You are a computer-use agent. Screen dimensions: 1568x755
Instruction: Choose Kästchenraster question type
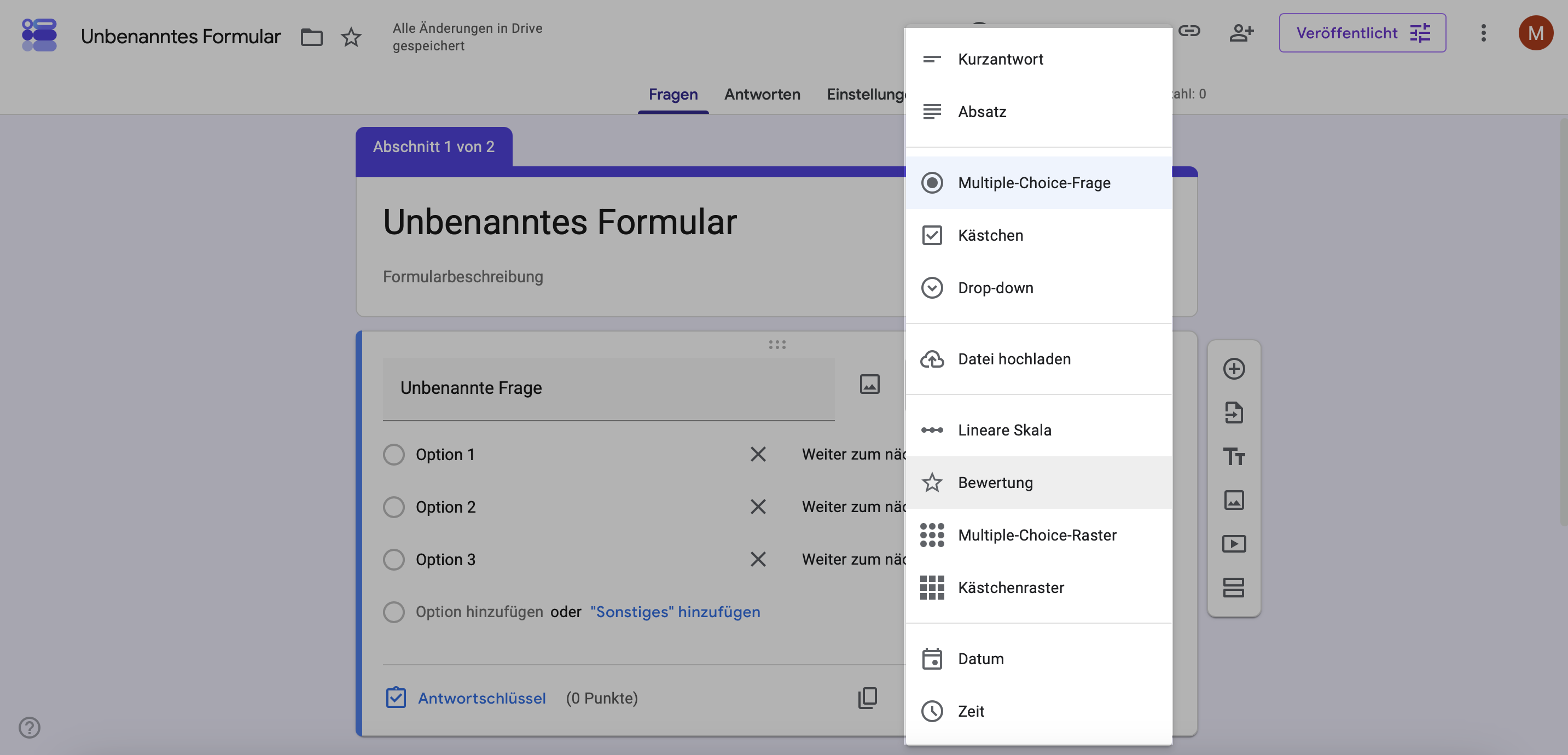[x=1038, y=587]
